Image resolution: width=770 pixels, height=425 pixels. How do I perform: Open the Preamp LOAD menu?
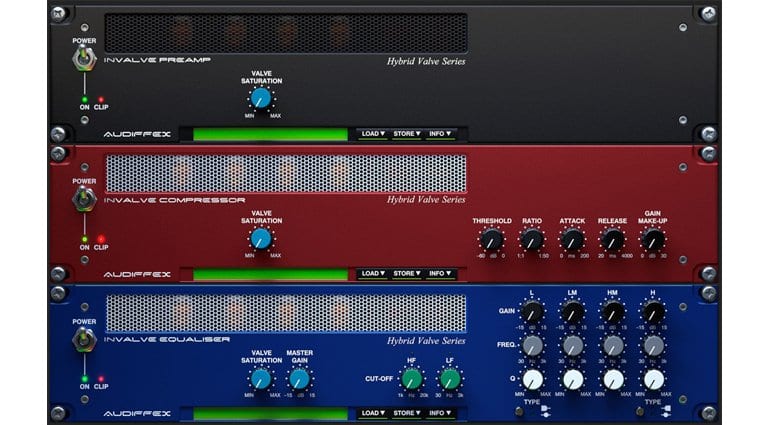(x=373, y=134)
